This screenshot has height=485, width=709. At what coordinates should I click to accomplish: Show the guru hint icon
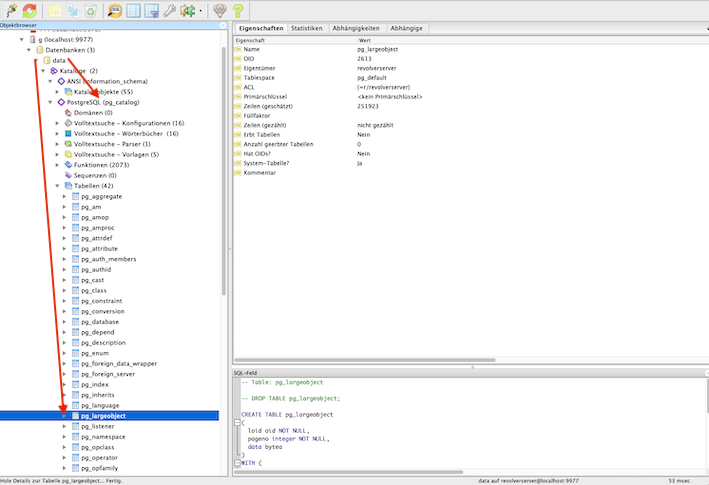219,10
